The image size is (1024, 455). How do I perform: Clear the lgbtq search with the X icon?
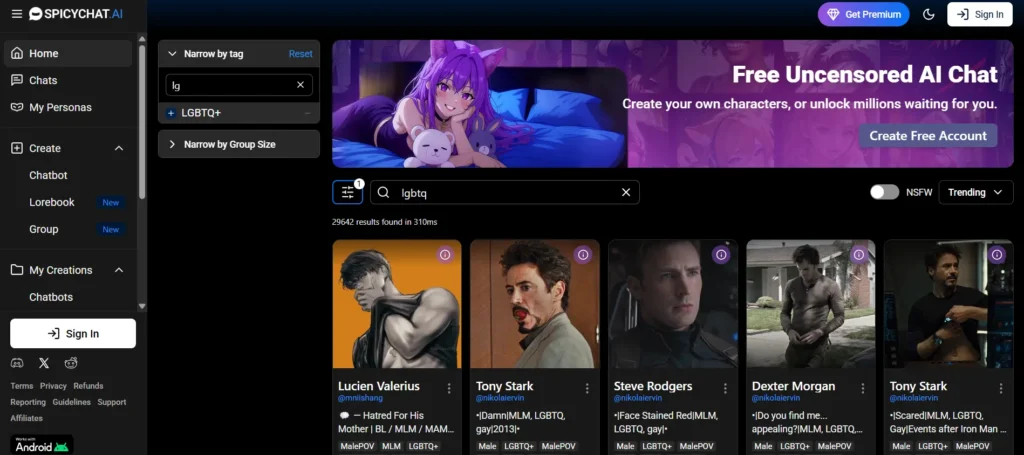click(626, 192)
